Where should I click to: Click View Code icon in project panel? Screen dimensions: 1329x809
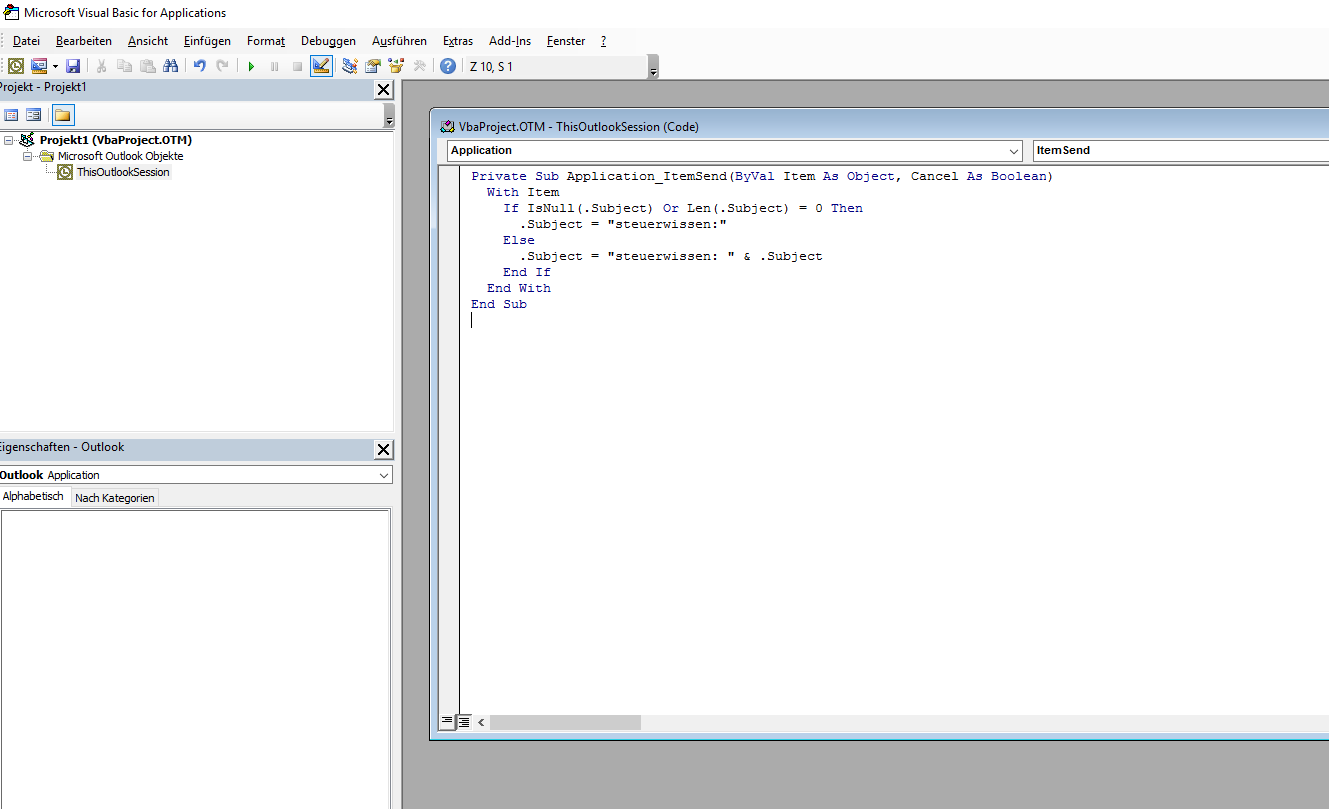[x=12, y=115]
